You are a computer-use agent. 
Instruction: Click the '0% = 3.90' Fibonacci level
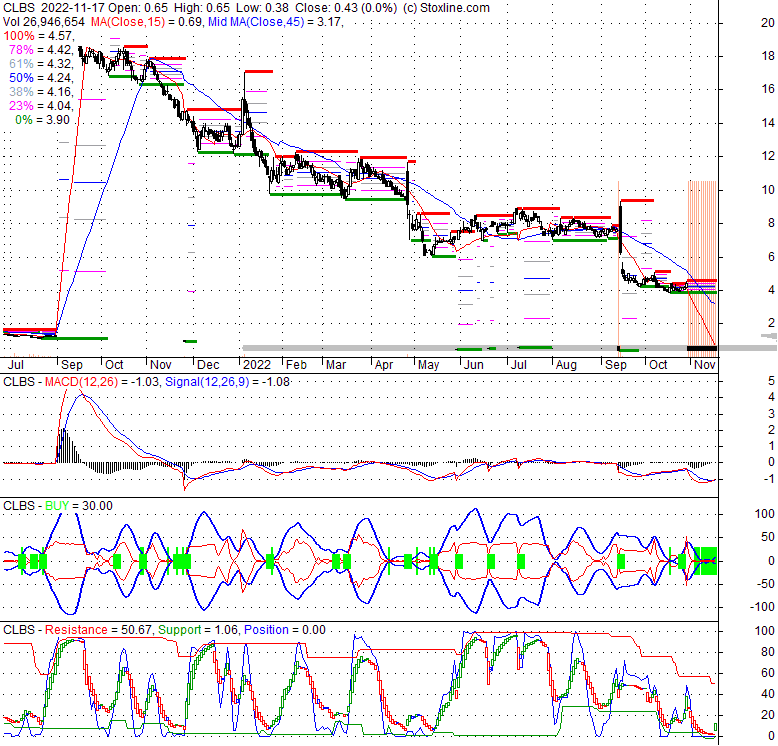click(x=43, y=120)
